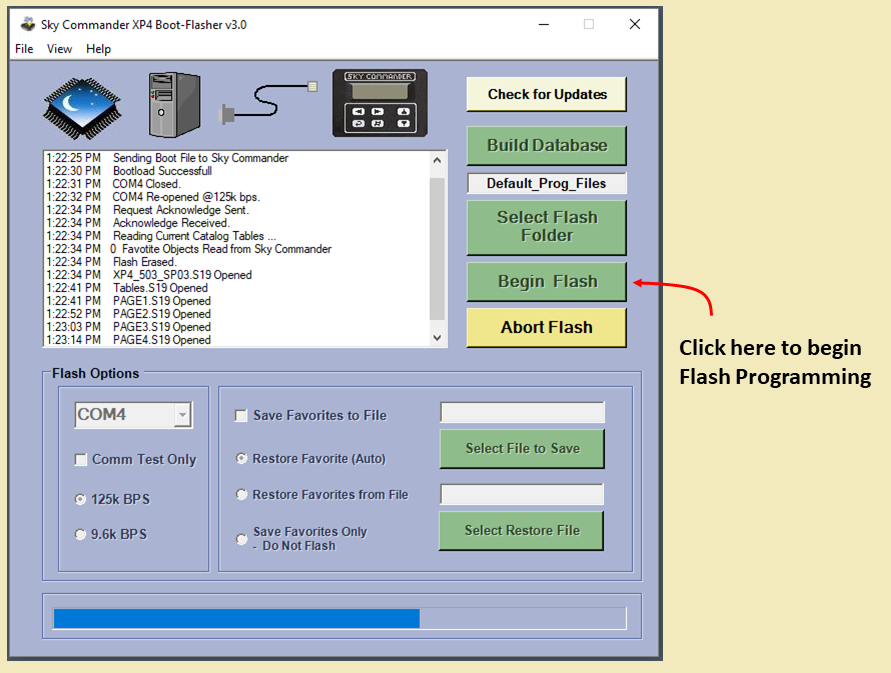891x673 pixels.
Task: Select the 9.6k BPS radio button
Action: (81, 534)
